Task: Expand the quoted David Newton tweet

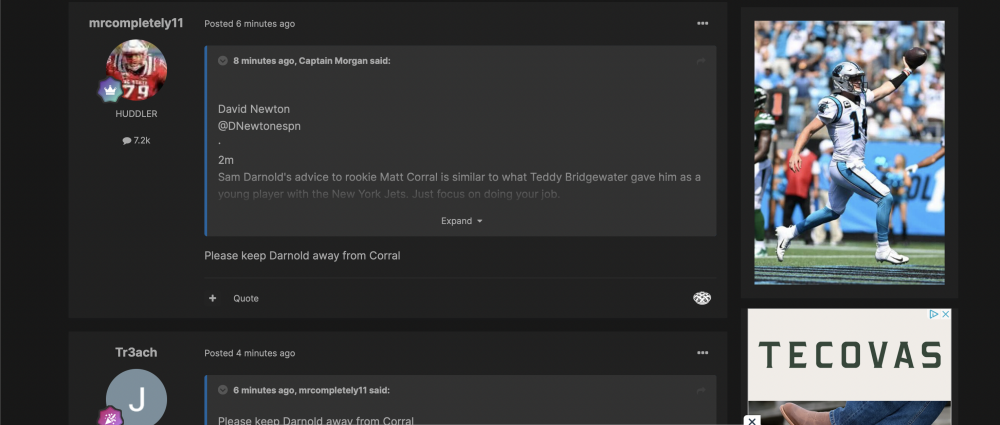Action: [461, 221]
